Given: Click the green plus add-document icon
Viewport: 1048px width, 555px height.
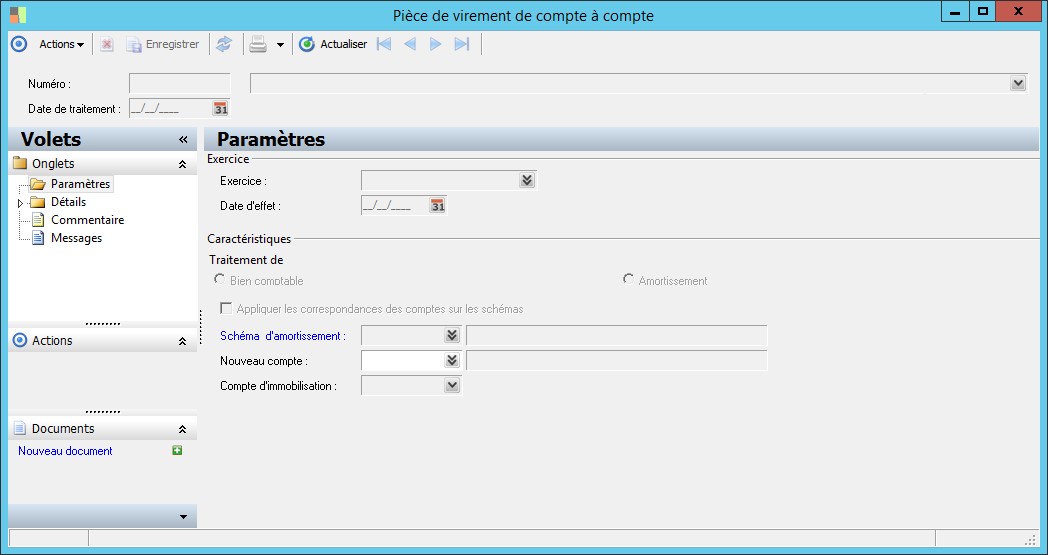Looking at the screenshot, I should [x=177, y=451].
